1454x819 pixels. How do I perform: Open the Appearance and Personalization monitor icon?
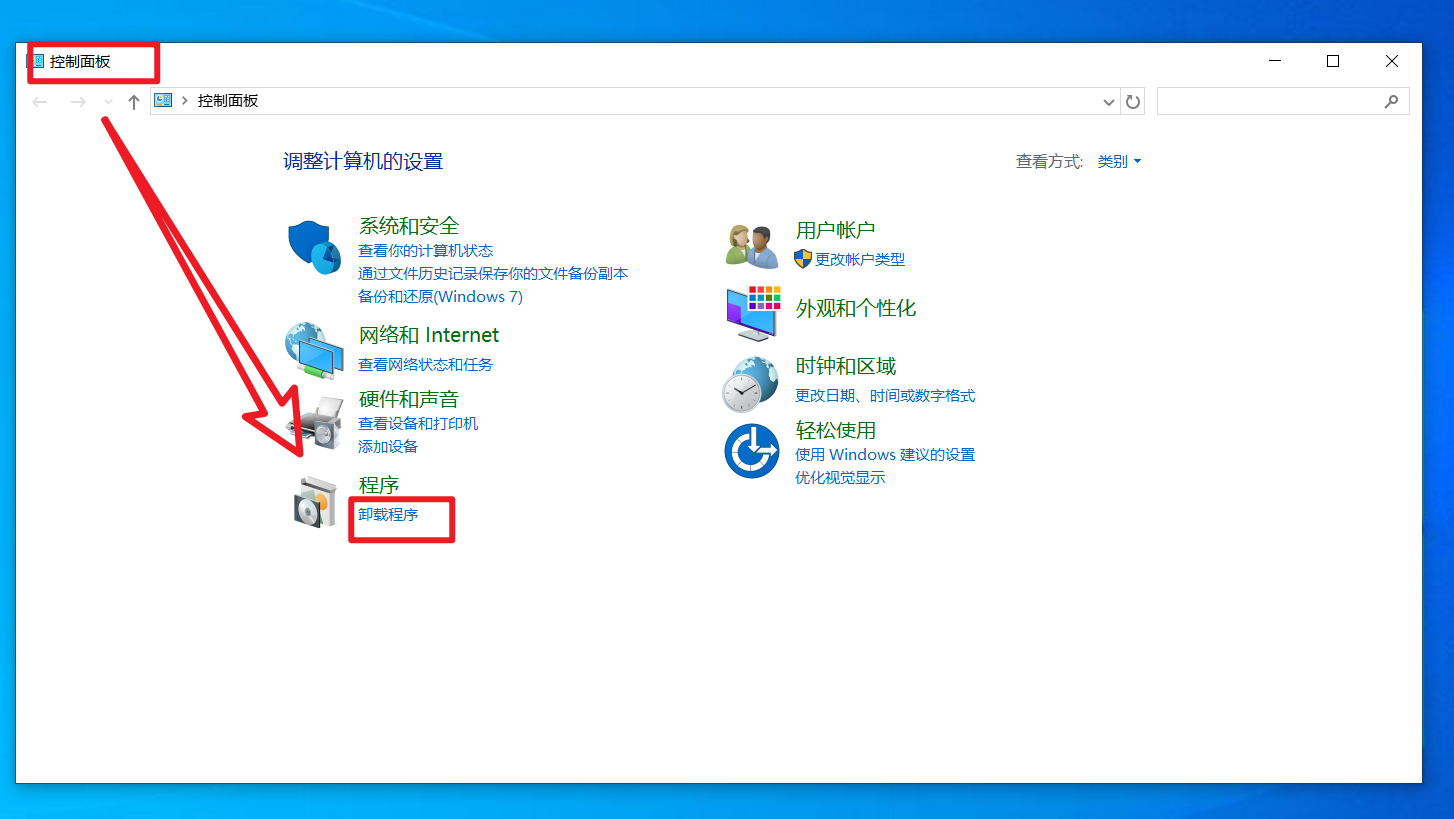(x=752, y=313)
